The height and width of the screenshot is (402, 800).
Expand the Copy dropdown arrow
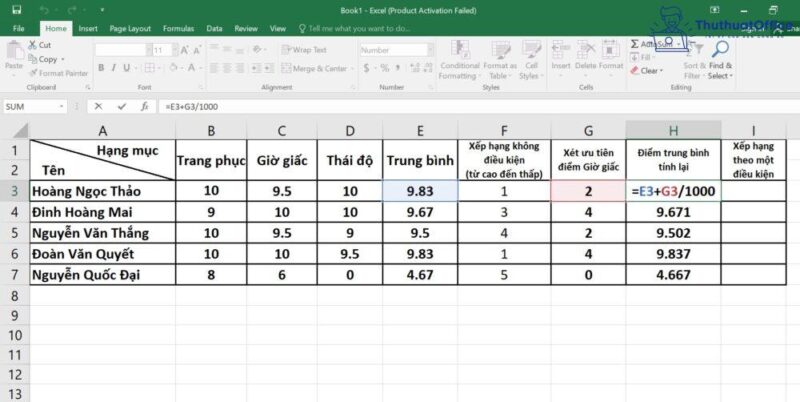pyautogui.click(x=63, y=60)
